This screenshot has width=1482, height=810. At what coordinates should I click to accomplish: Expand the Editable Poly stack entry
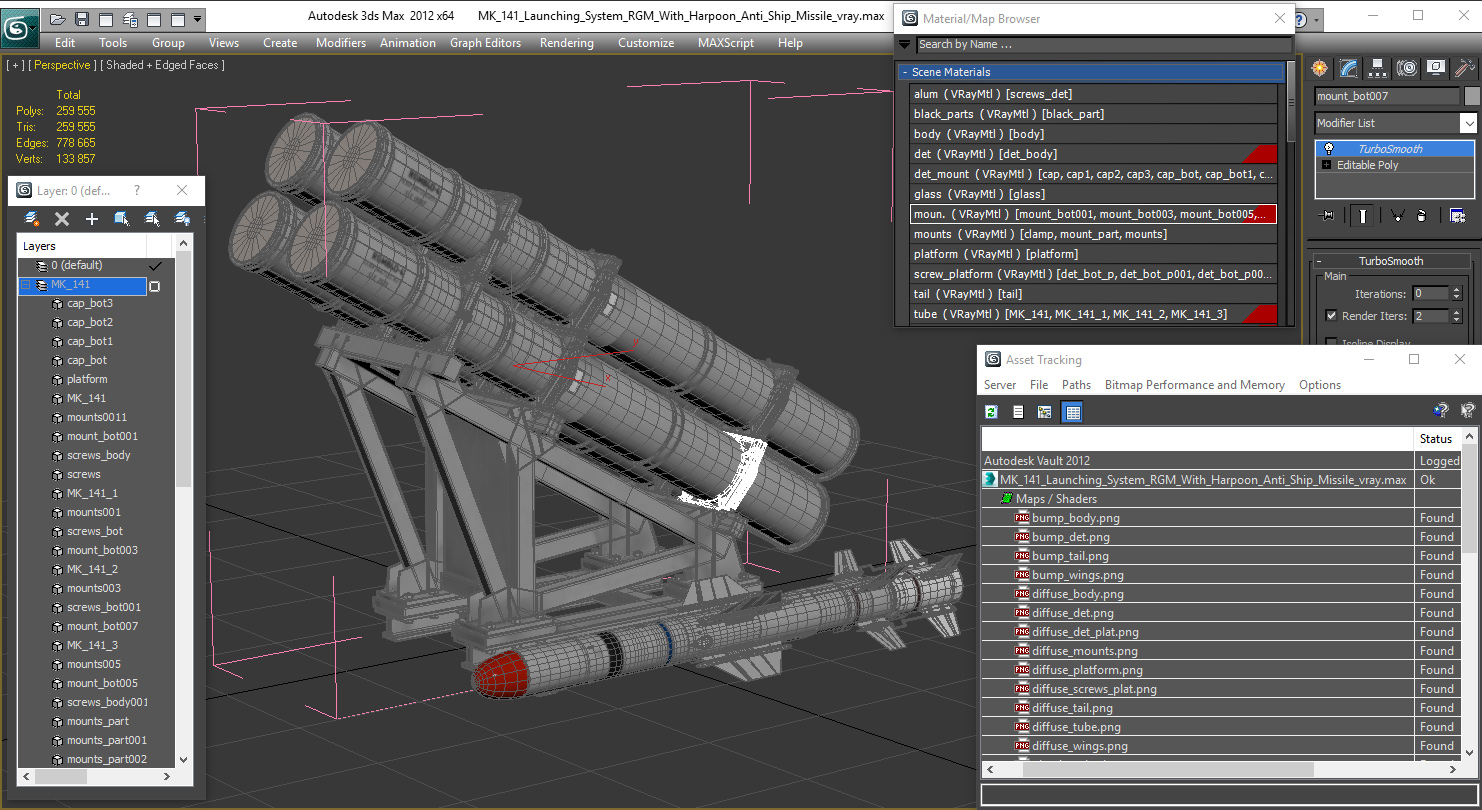tap(1327, 165)
